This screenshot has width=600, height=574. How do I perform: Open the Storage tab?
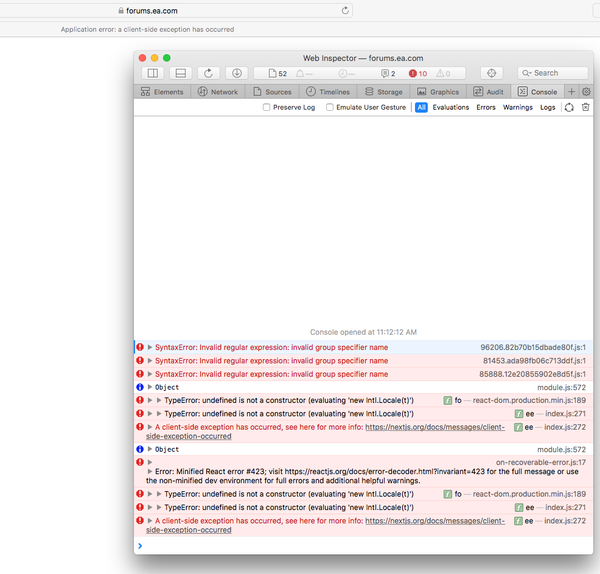(x=383, y=92)
